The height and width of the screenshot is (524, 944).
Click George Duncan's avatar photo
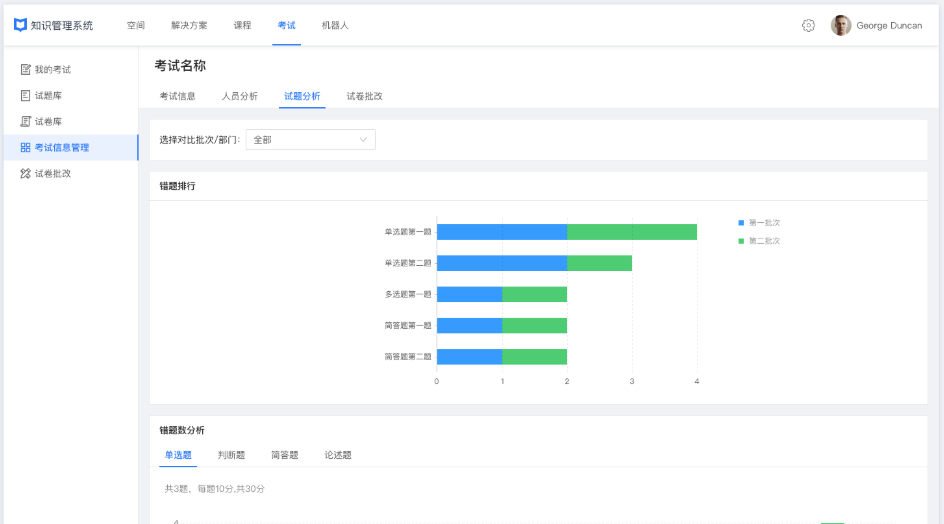841,25
